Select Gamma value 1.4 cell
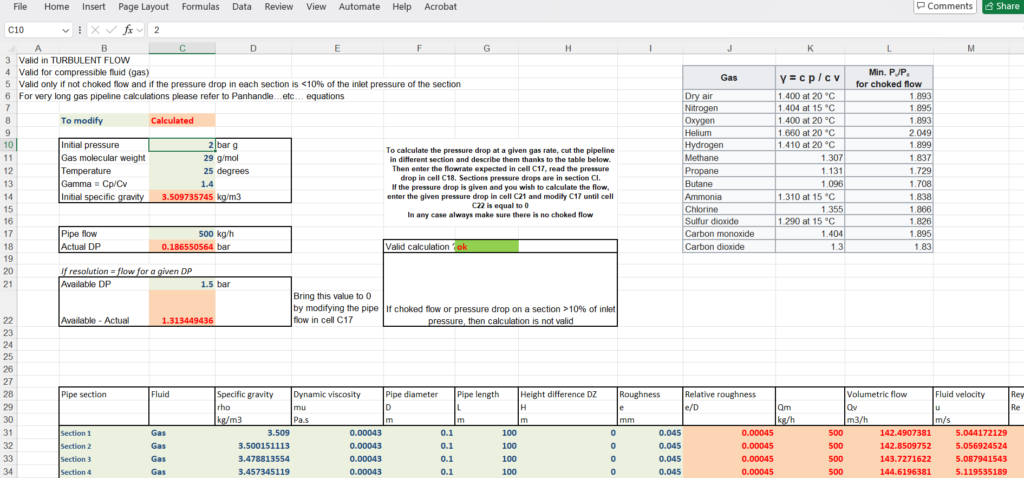 [182, 184]
